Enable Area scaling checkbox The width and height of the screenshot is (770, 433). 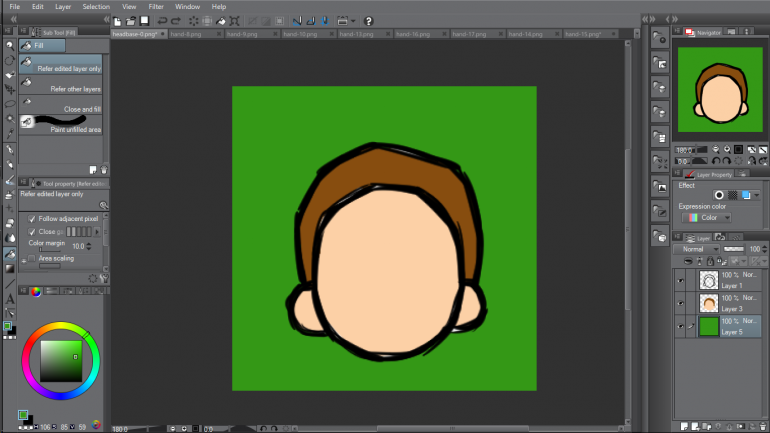[x=32, y=258]
